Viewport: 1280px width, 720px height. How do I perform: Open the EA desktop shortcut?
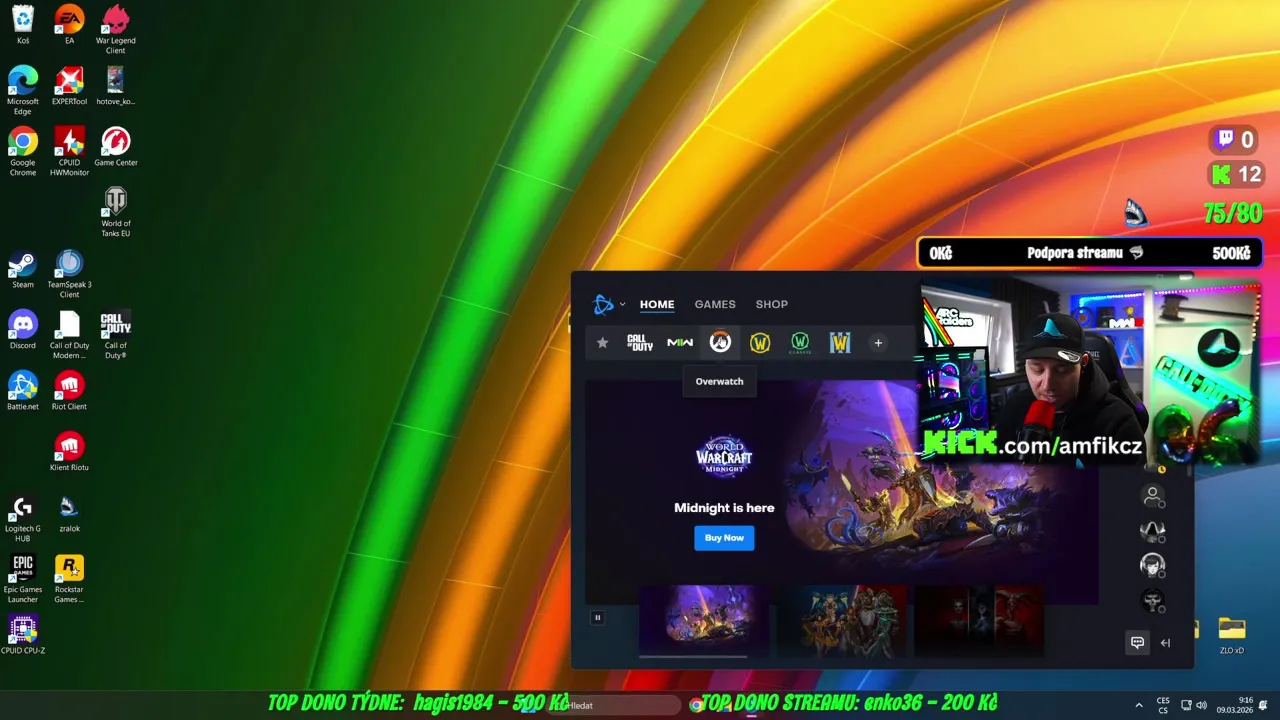69,25
